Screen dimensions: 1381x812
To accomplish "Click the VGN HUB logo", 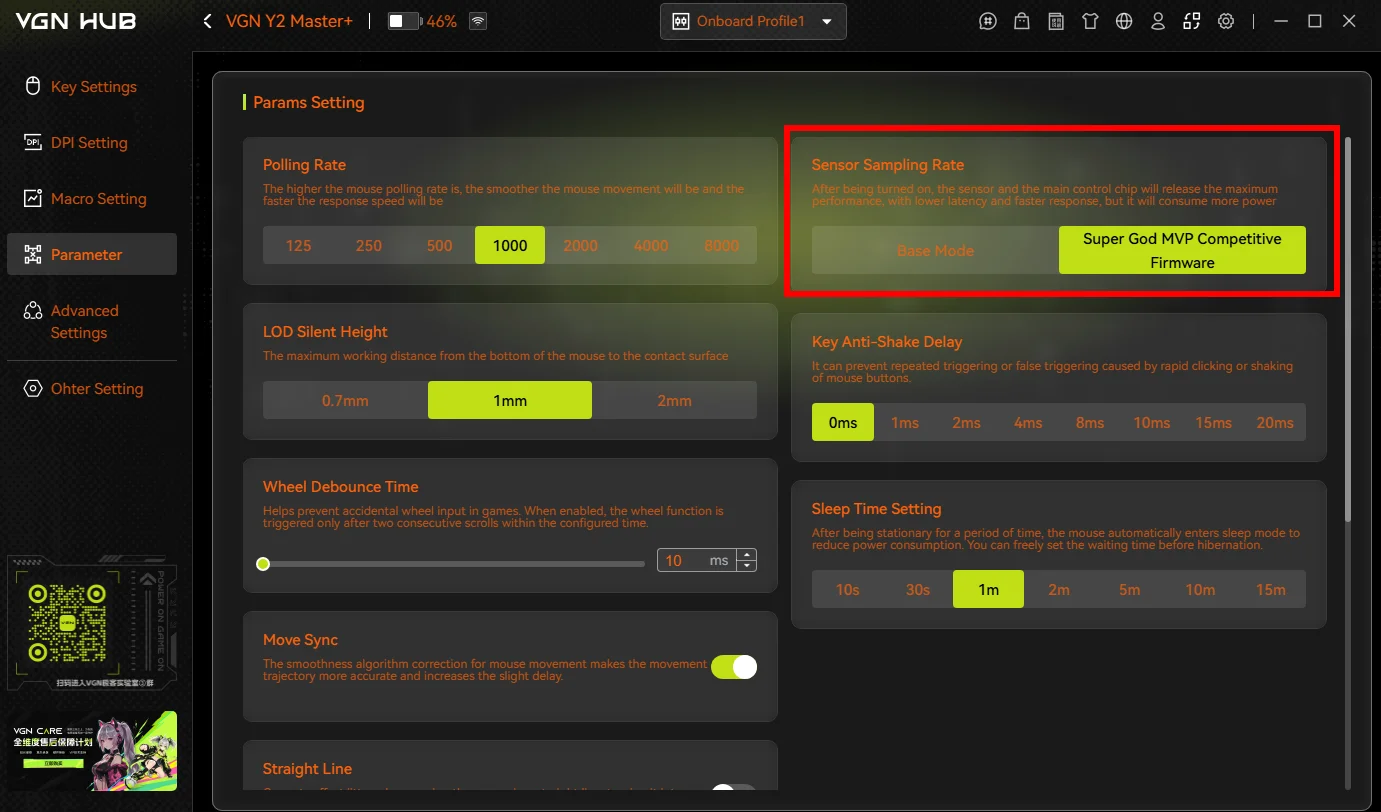I will coord(76,20).
